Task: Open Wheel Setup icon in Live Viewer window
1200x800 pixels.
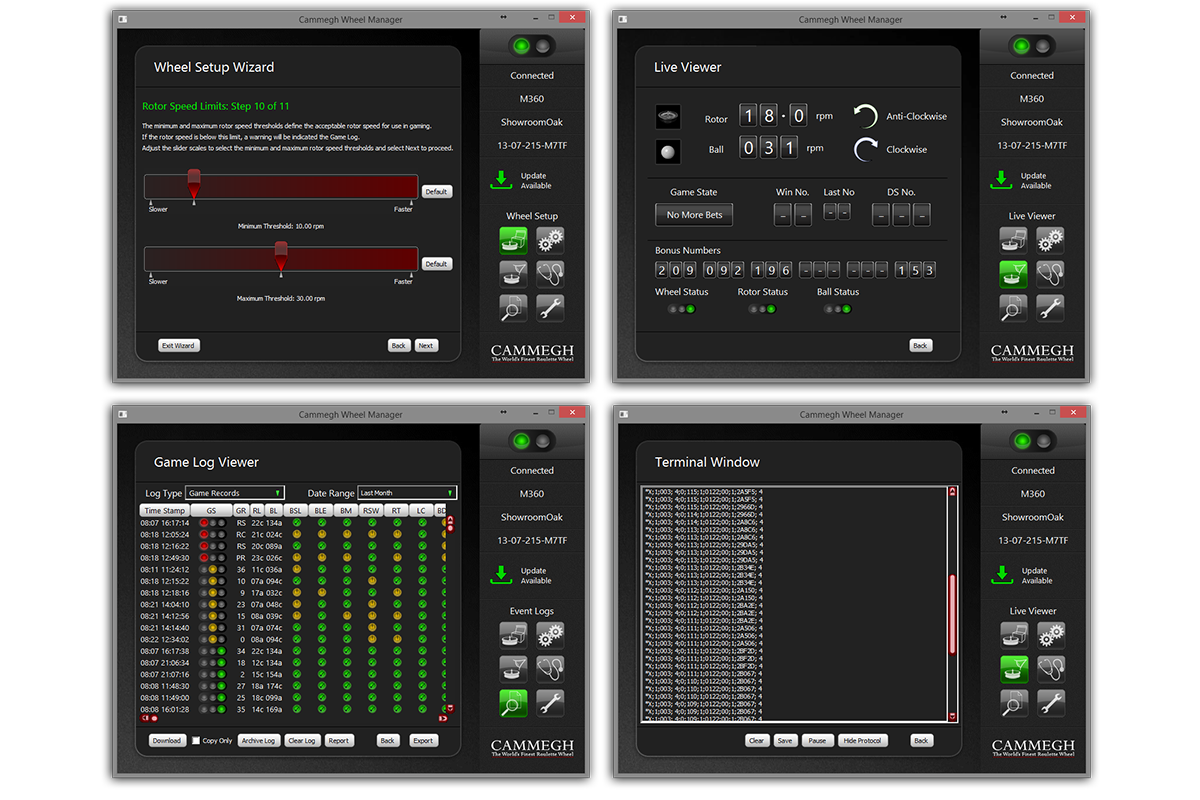Action: (1014, 240)
